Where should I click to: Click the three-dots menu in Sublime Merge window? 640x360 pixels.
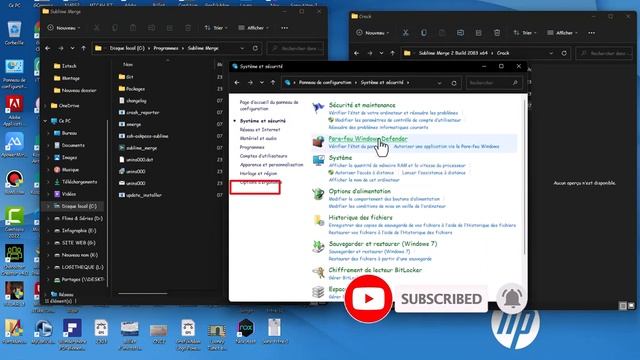[x=284, y=28]
